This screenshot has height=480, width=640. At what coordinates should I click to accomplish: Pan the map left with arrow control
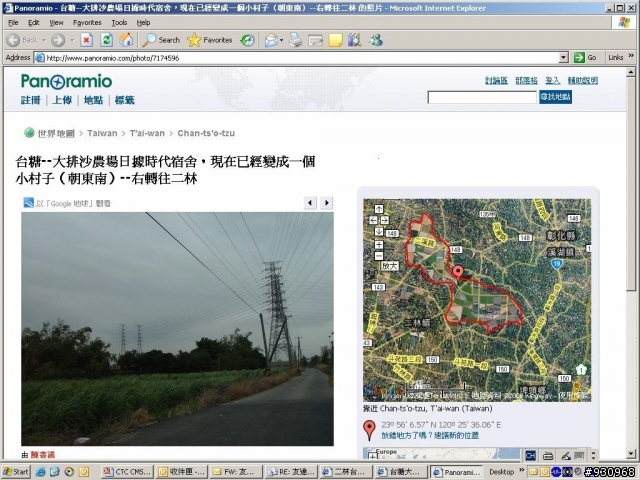[373, 220]
